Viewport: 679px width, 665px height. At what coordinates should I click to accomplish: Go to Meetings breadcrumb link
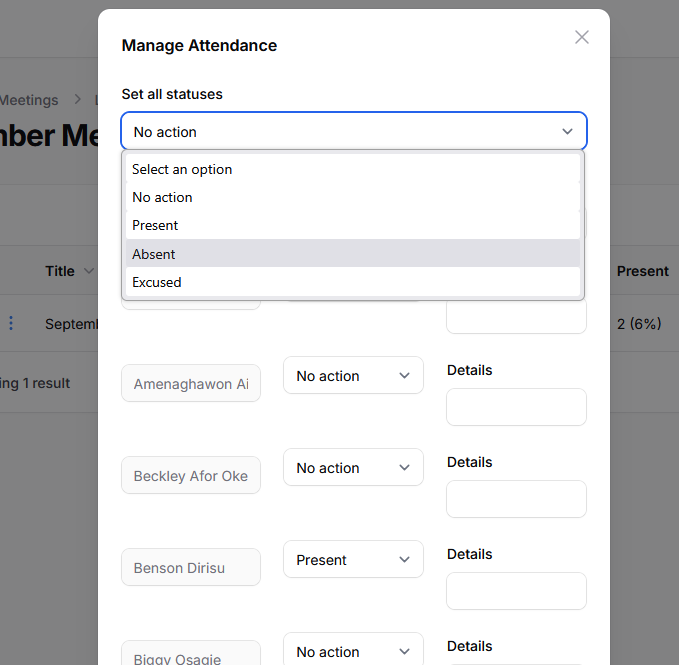(29, 100)
